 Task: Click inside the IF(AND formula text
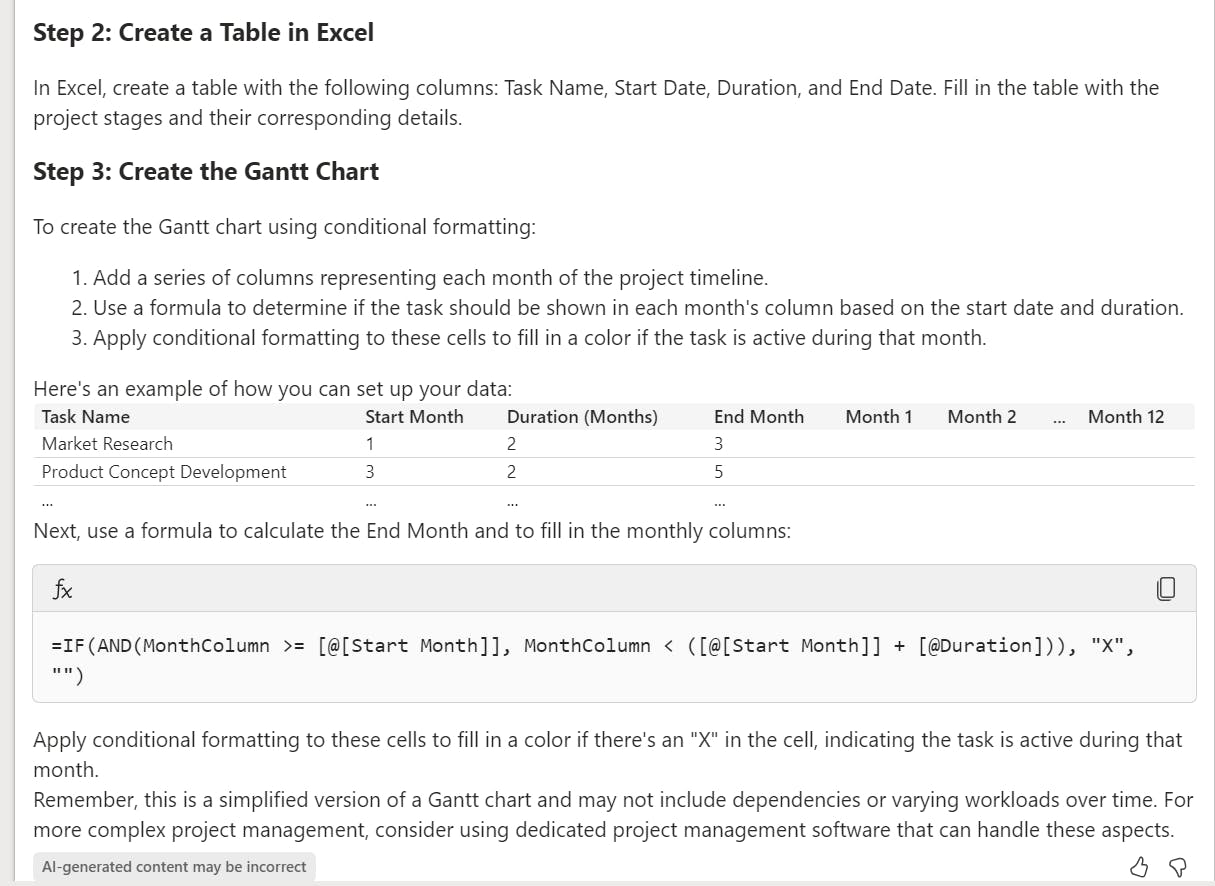point(592,646)
